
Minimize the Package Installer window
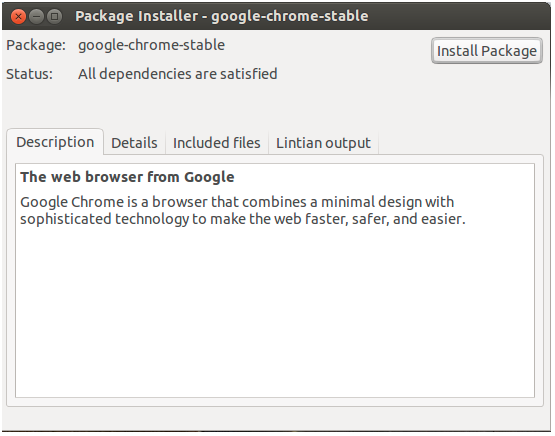[36, 16]
